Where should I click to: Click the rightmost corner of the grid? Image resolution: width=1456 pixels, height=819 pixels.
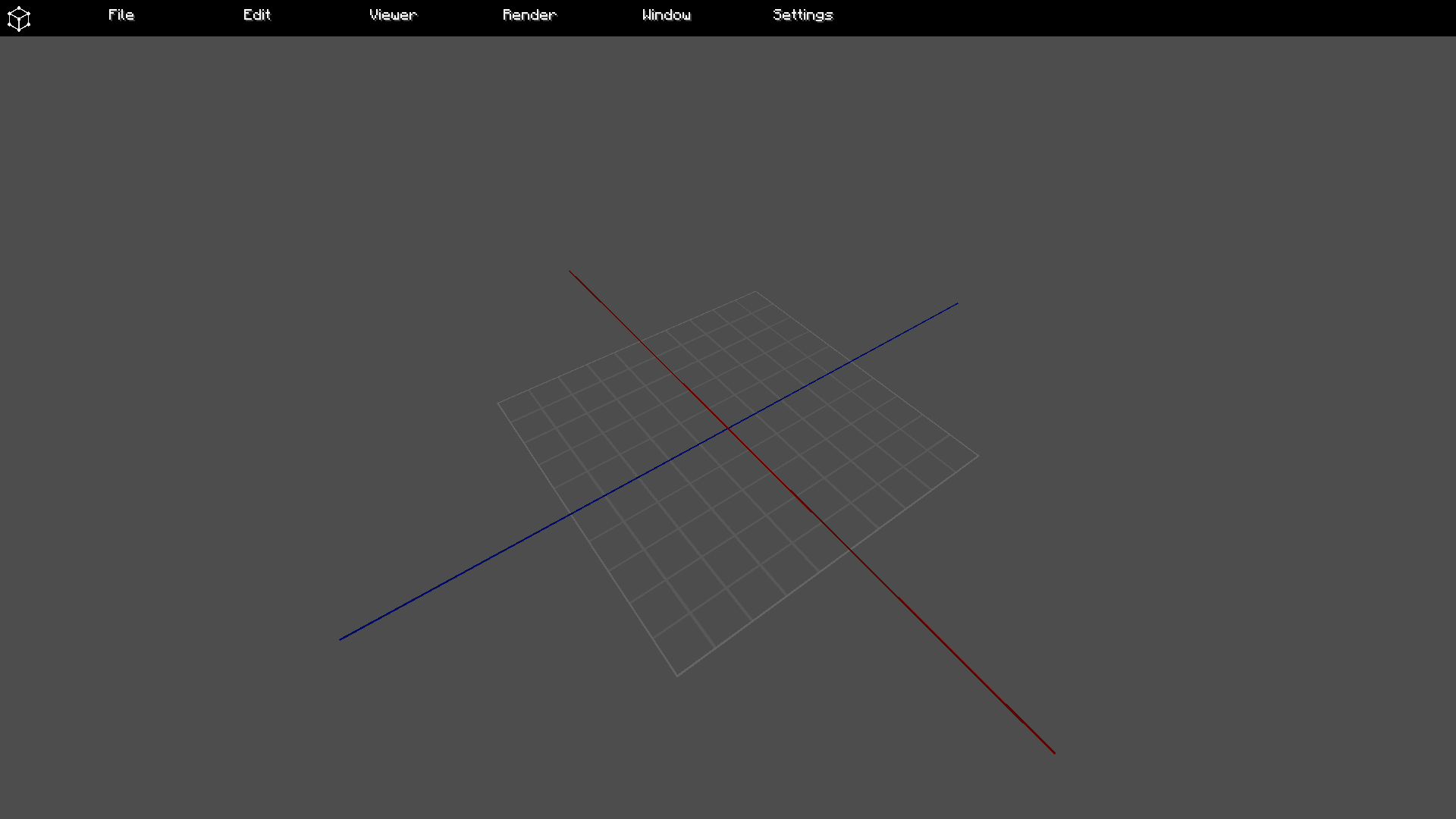978,457
